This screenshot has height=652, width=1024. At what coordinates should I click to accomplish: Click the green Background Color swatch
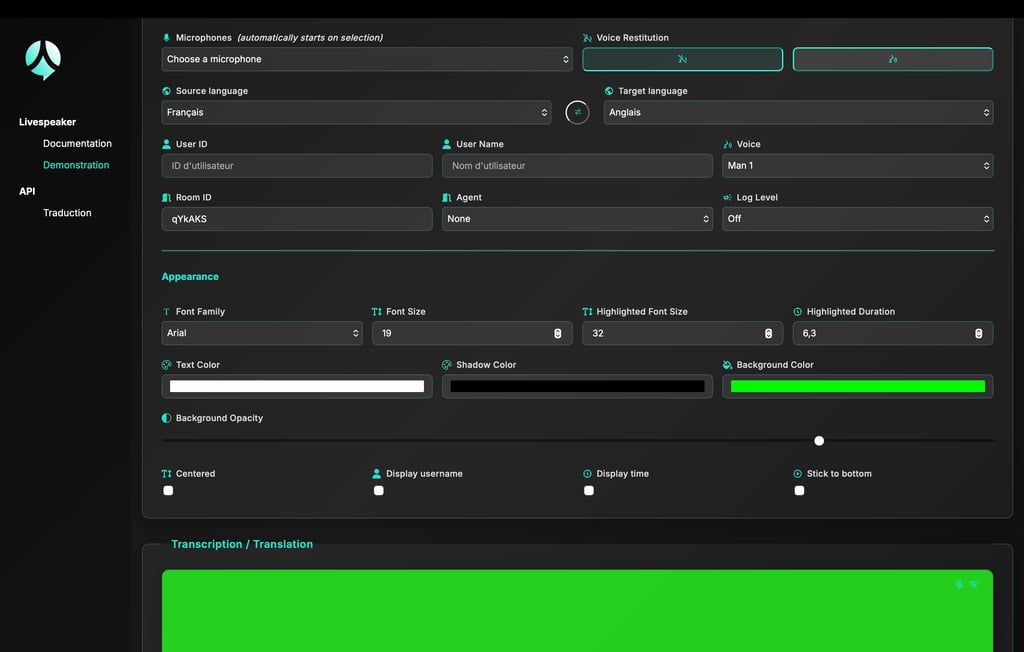(x=857, y=386)
